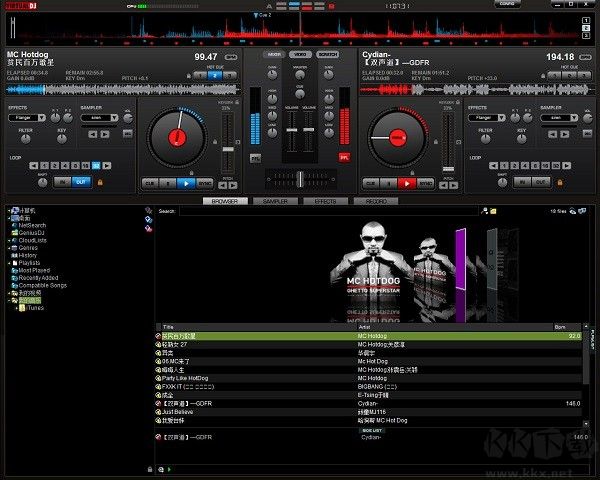The height and width of the screenshot is (480, 600).
Task: Switch to the SAMPLER tab
Action: (275, 201)
